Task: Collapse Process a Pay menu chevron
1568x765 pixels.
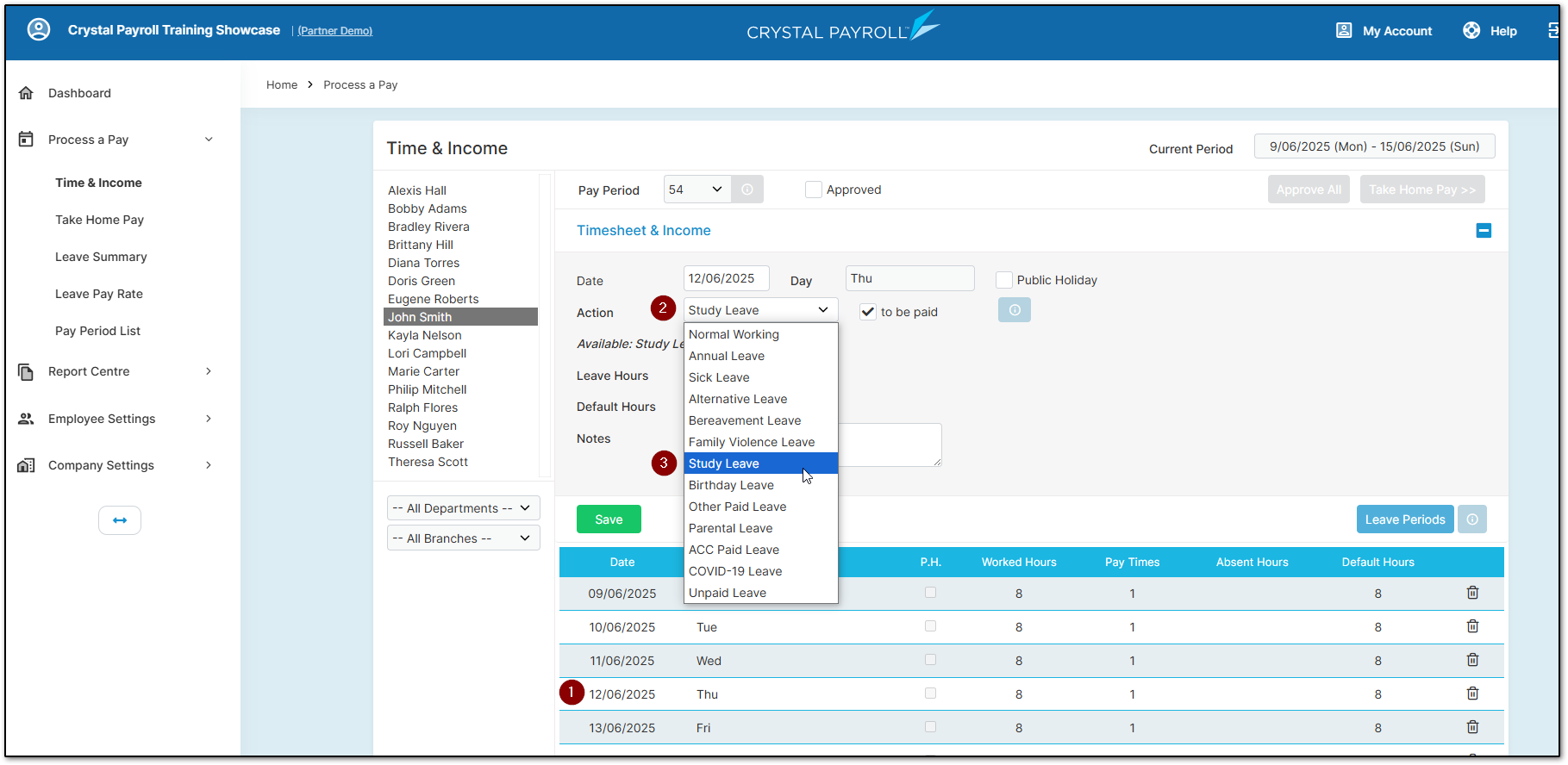Action: tap(209, 140)
